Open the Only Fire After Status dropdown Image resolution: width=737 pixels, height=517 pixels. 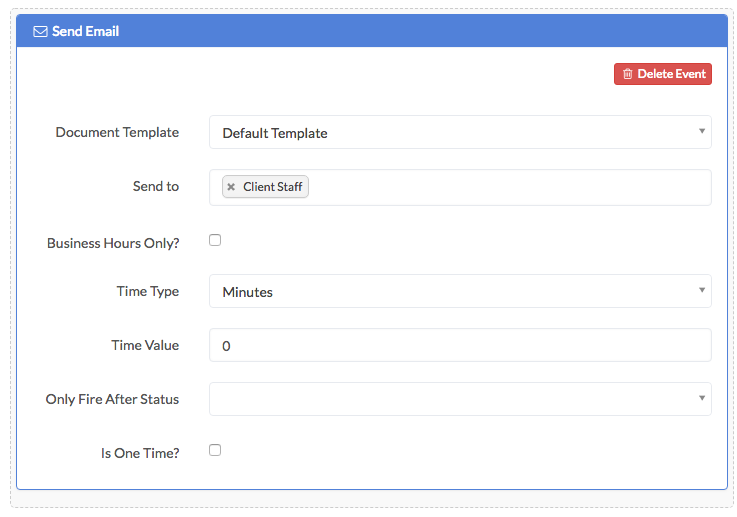point(460,399)
